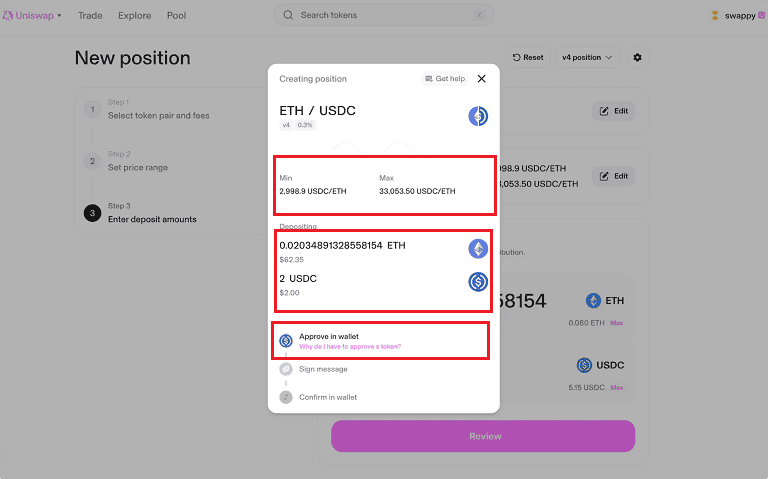This screenshot has height=479, width=768.
Task: Open the settings gear icon
Action: (637, 57)
